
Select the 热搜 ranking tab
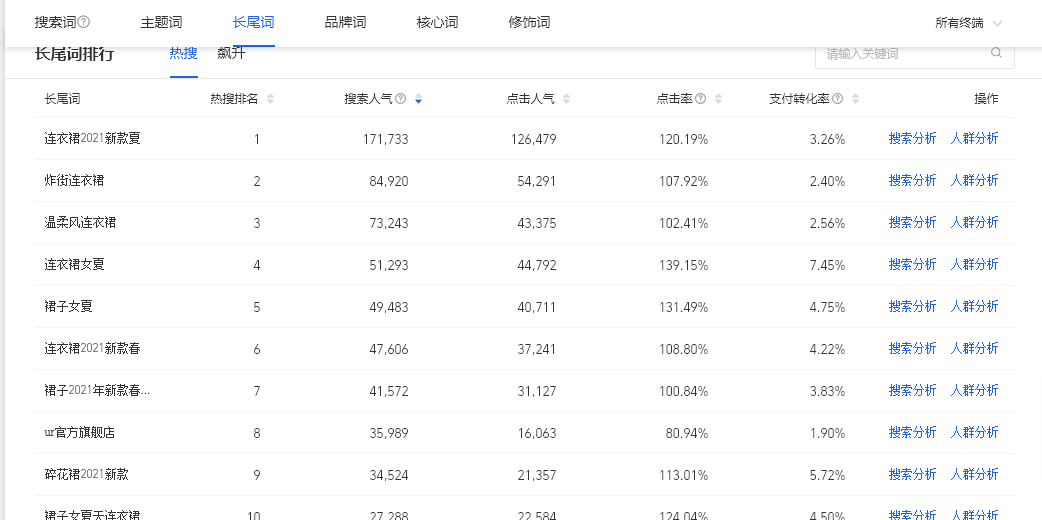coord(183,54)
